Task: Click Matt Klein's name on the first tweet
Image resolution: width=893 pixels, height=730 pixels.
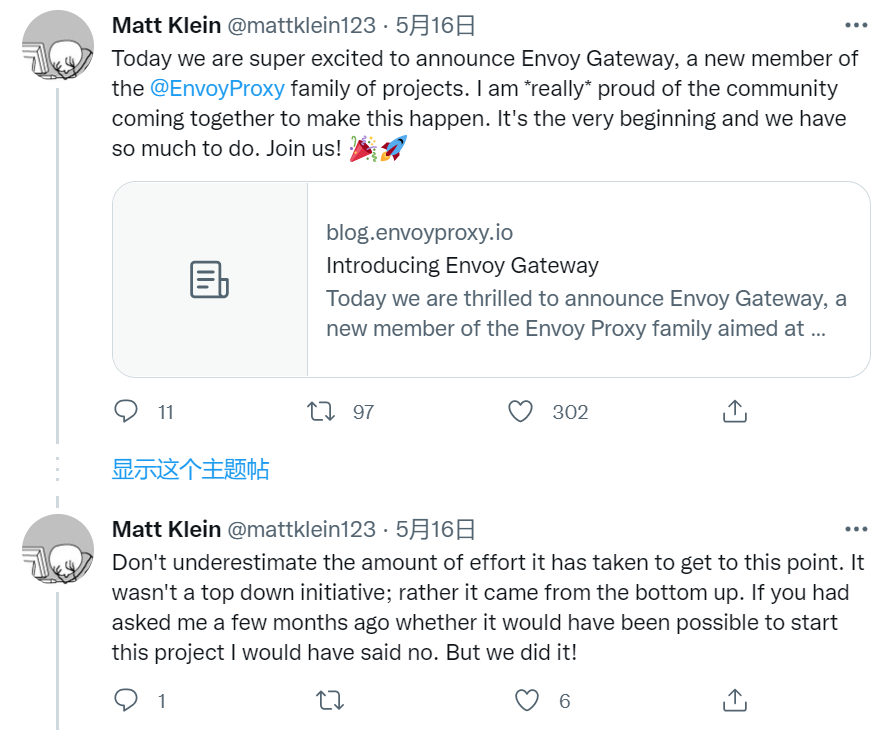Action: (x=166, y=25)
